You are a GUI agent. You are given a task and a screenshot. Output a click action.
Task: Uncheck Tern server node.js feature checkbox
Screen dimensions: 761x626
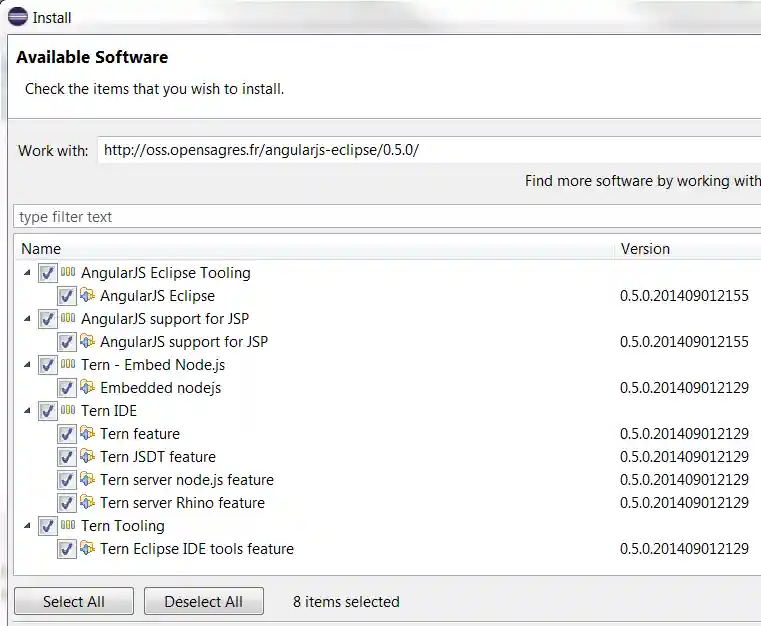click(x=66, y=480)
